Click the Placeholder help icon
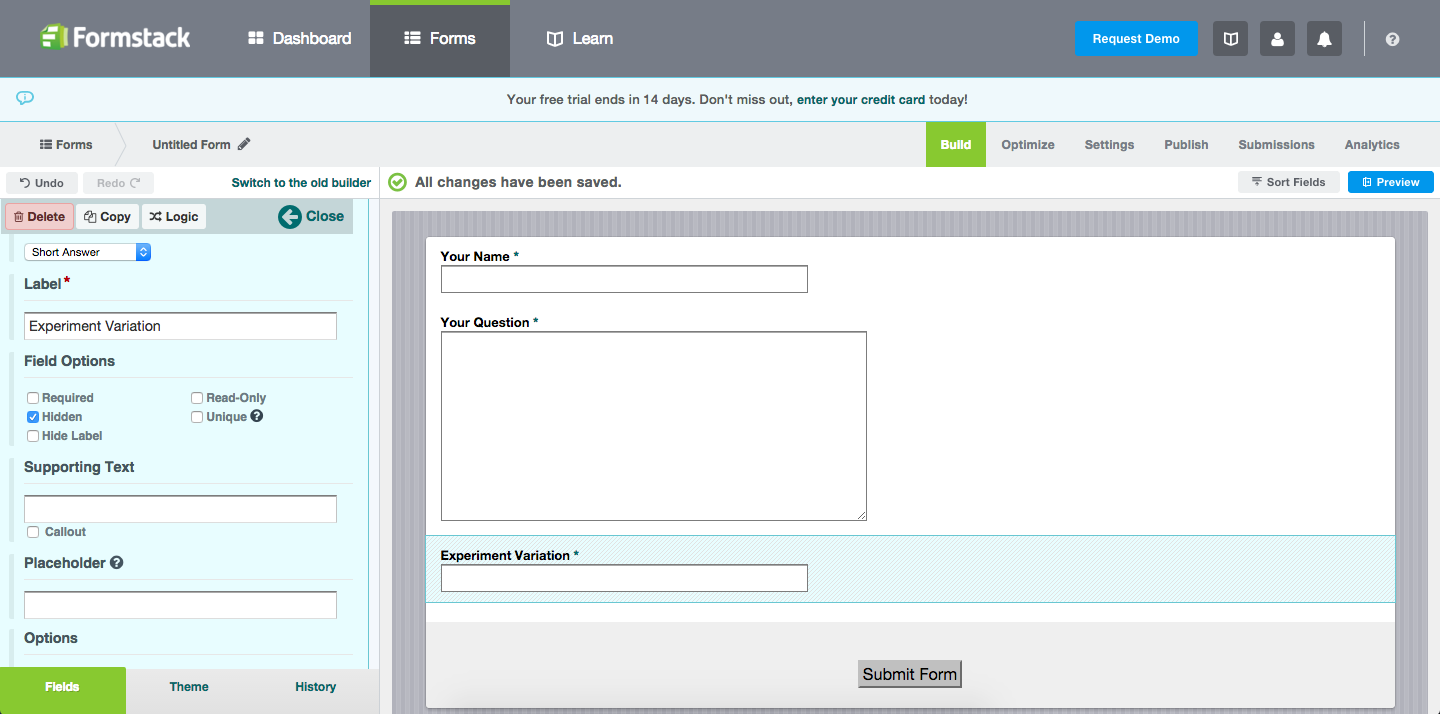This screenshot has height=714, width=1440. point(117,563)
